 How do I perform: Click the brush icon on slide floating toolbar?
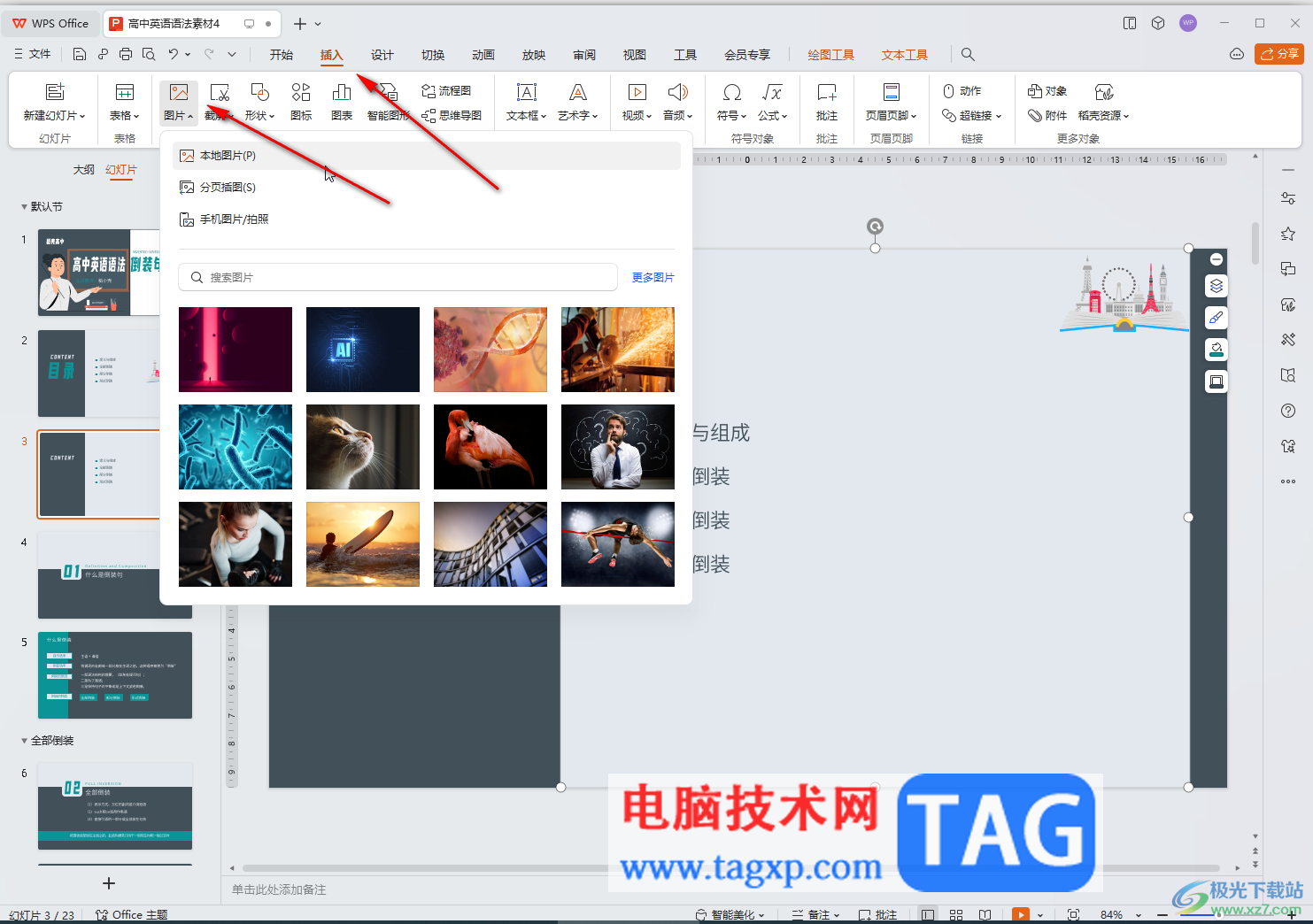coord(1216,318)
